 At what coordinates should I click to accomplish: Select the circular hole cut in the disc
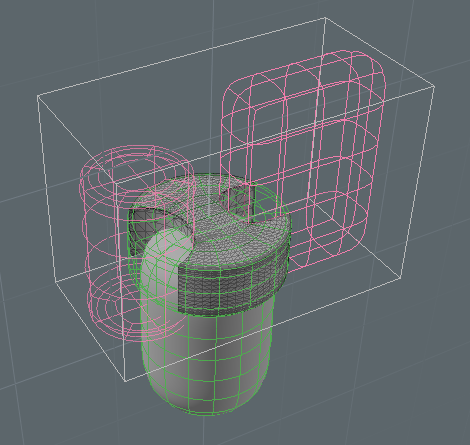[238, 202]
